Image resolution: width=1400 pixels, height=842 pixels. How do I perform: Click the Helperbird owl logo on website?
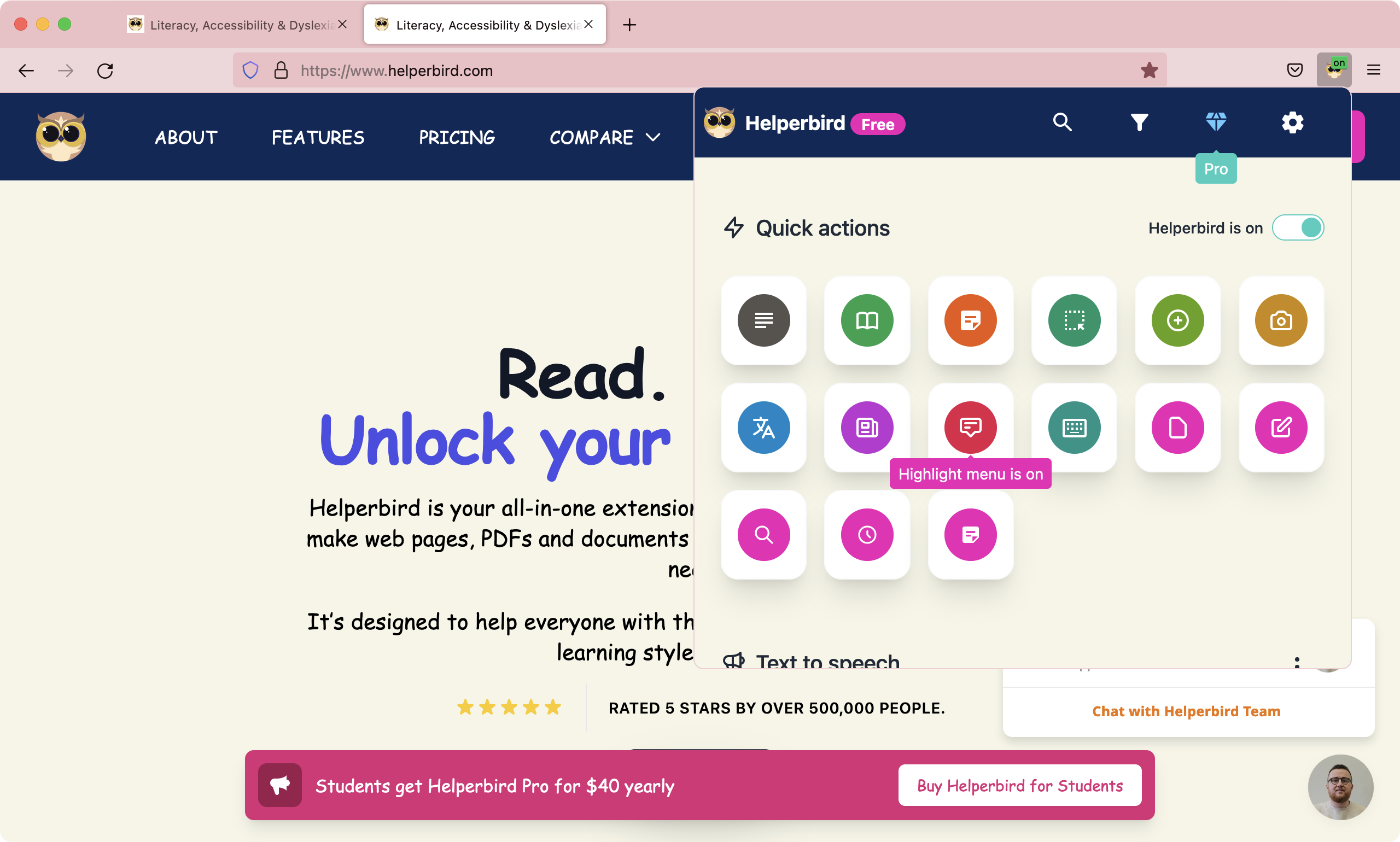click(x=61, y=136)
